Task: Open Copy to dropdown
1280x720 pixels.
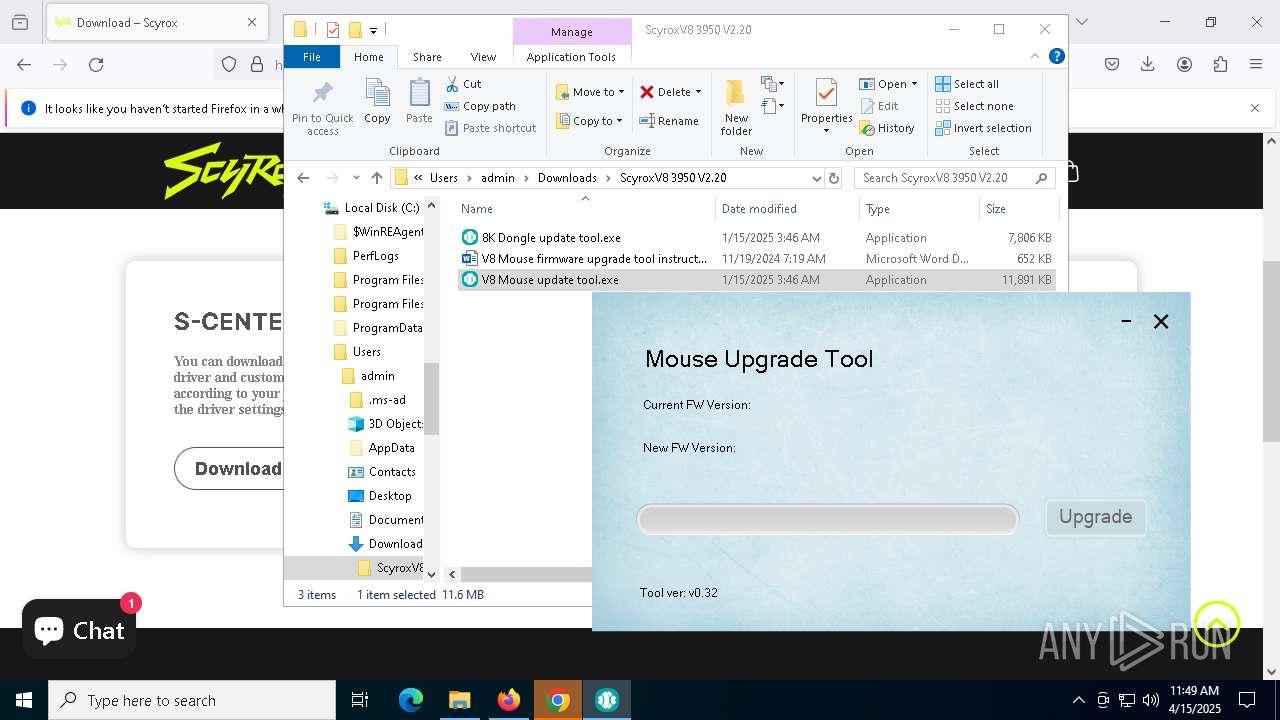Action: coord(590,121)
